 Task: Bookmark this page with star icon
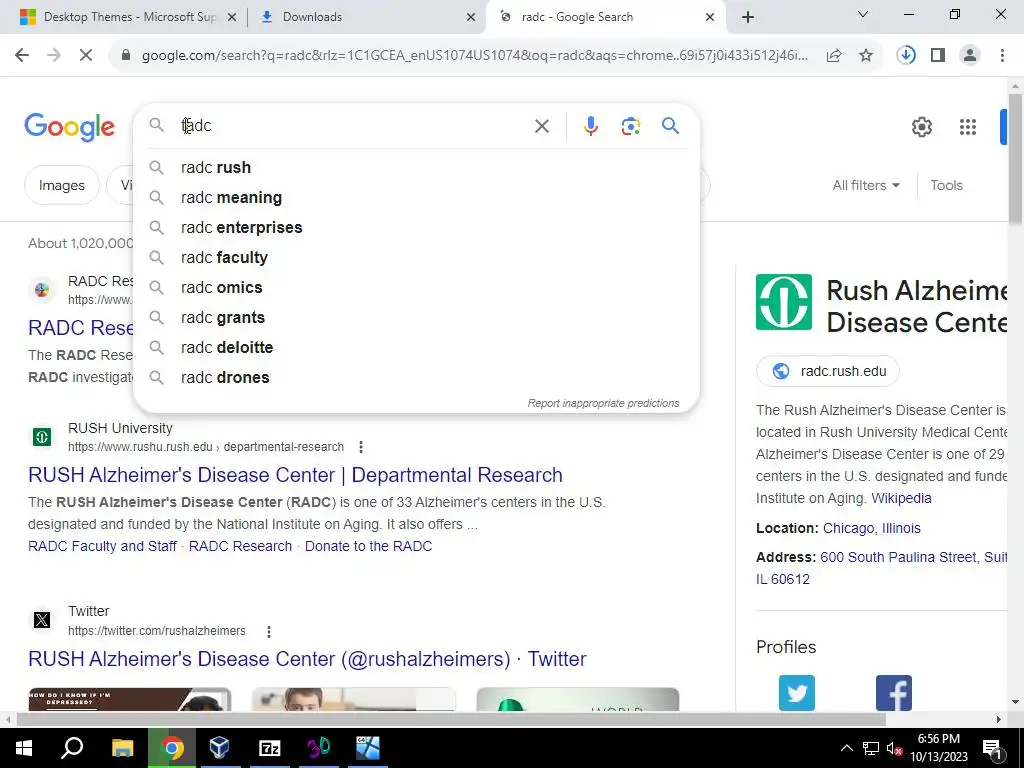tap(866, 56)
